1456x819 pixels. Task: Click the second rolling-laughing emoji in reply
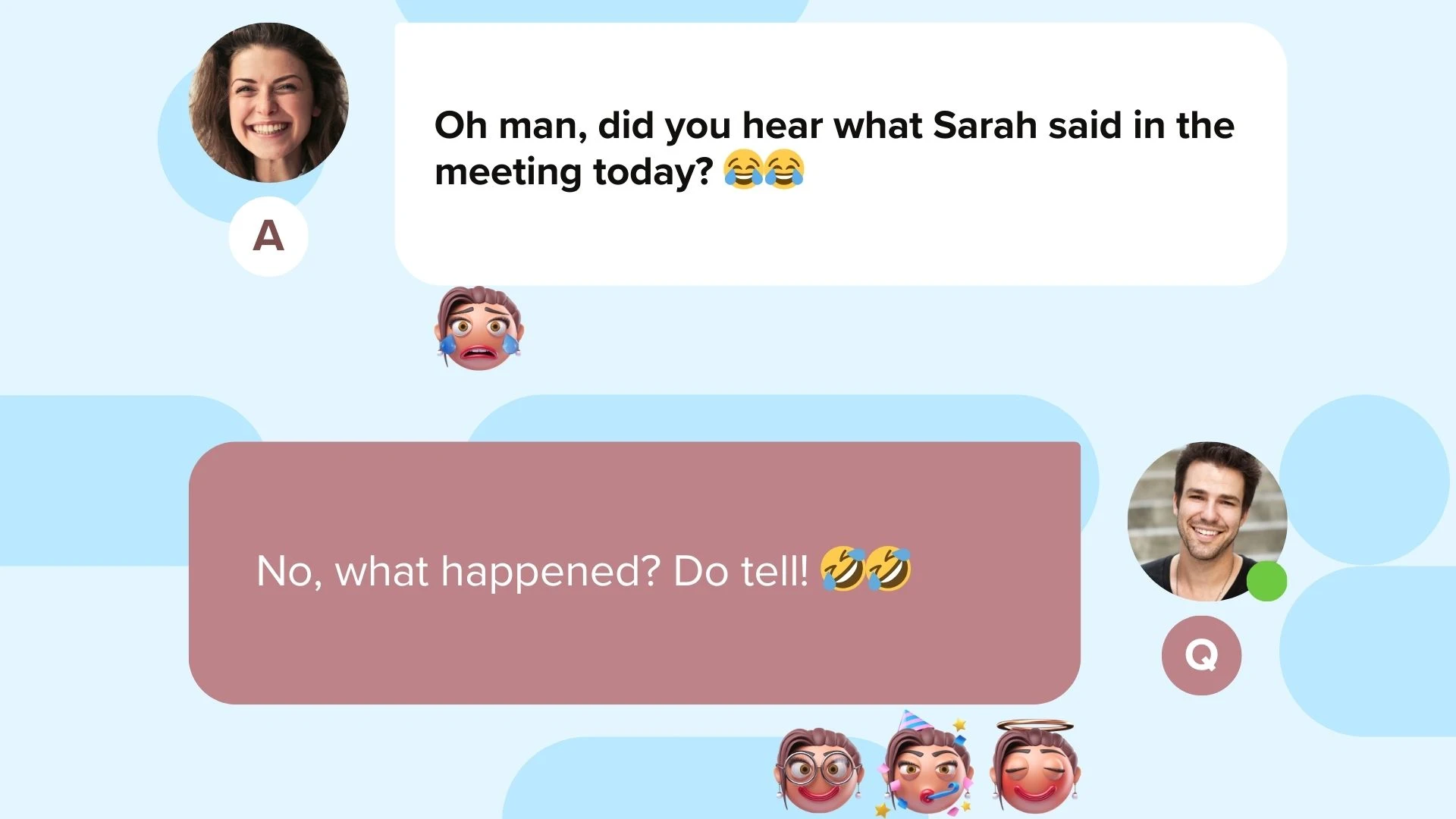click(889, 569)
